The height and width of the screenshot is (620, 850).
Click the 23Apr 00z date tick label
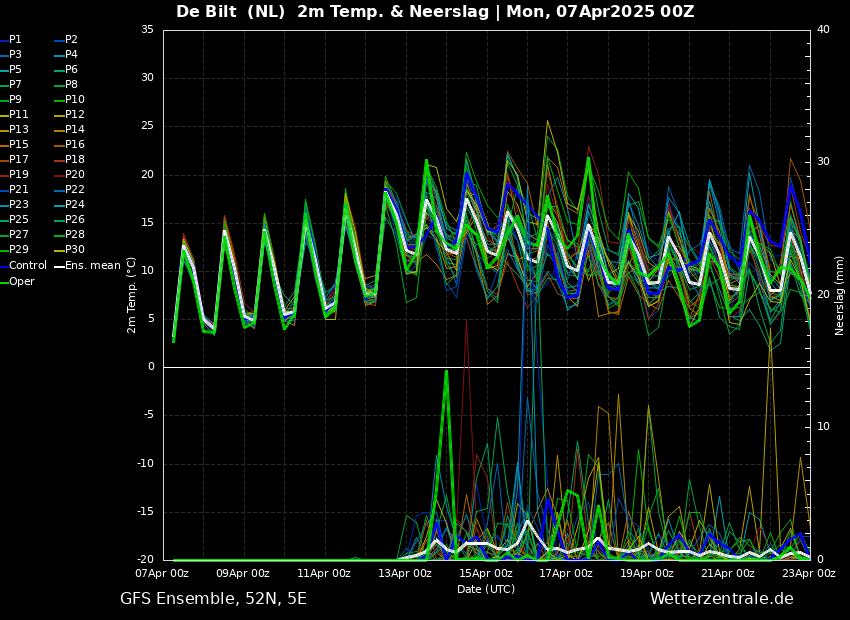click(x=809, y=574)
